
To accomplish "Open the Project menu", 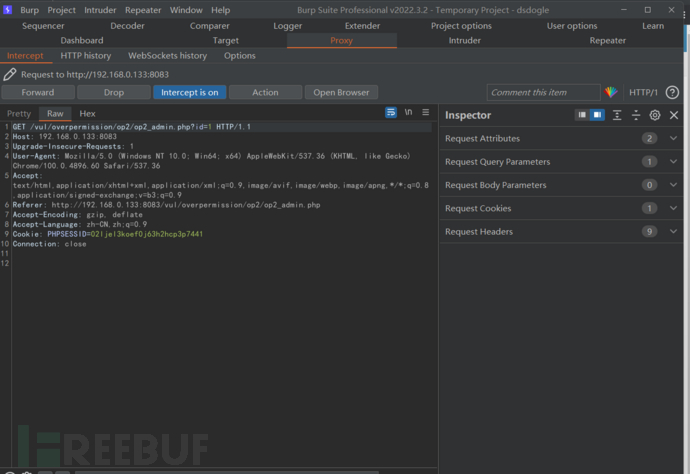I will click(x=62, y=10).
